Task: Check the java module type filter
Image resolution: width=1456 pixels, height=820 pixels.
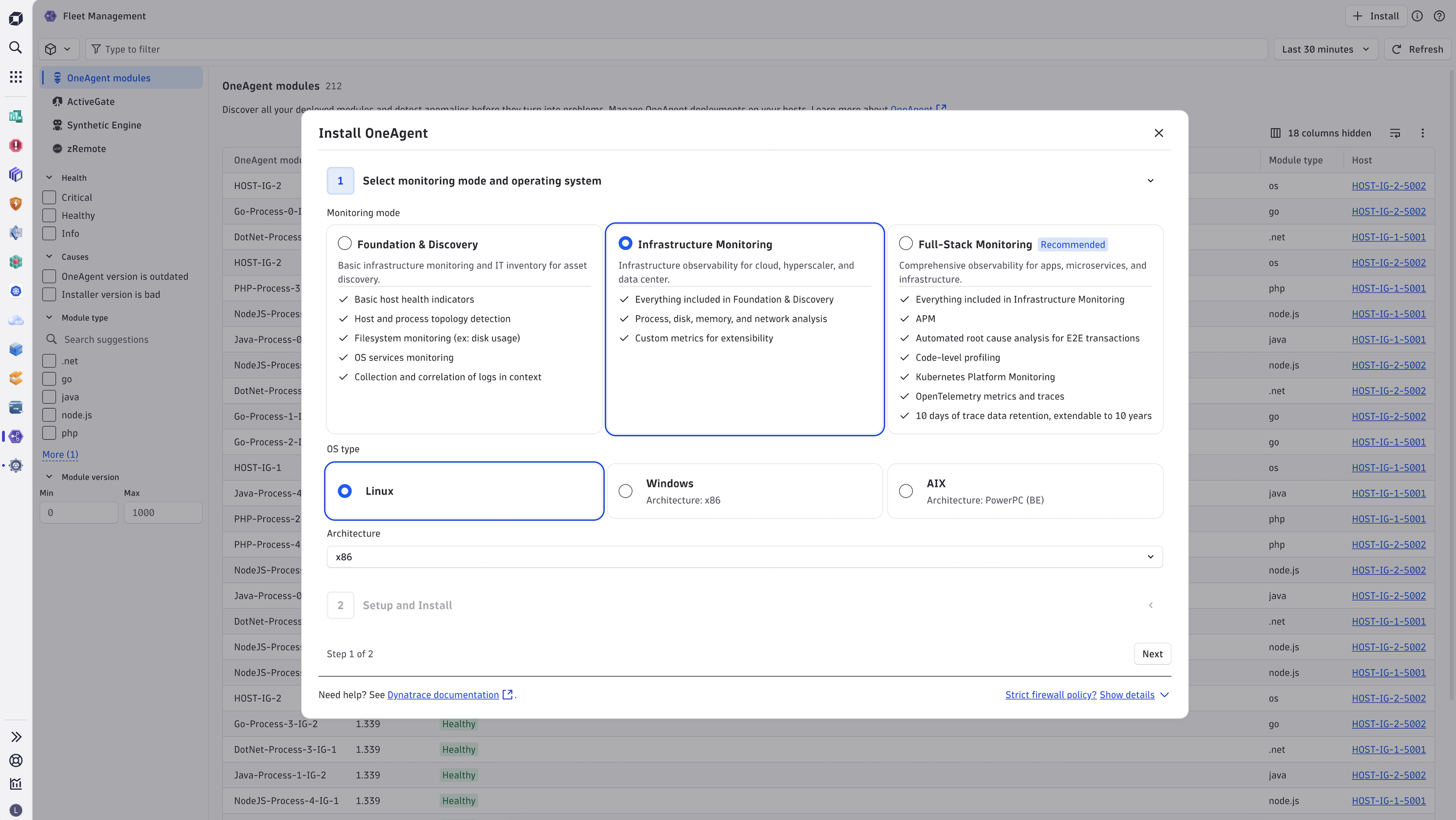Action: 49,397
